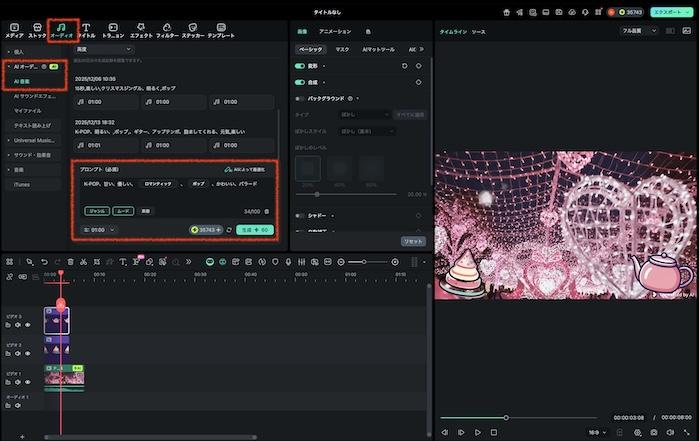Expand the サウンド・効果音 sidebar item
The height and width of the screenshot is (441, 699).
pos(8,155)
